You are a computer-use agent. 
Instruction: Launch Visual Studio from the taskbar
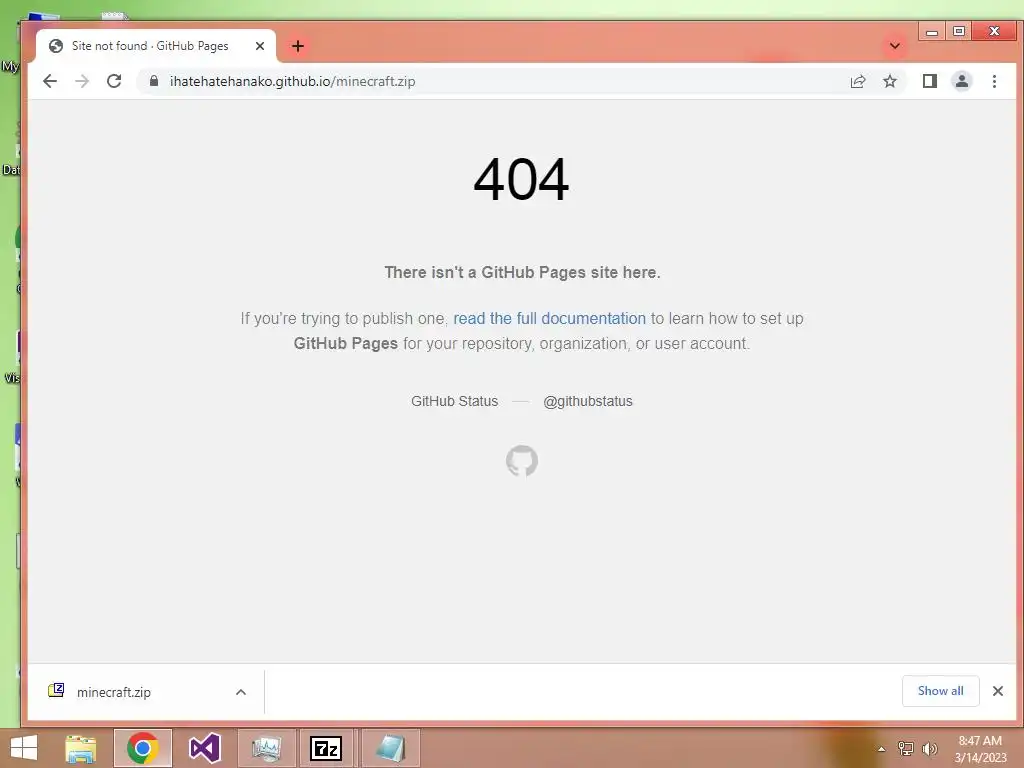click(204, 748)
